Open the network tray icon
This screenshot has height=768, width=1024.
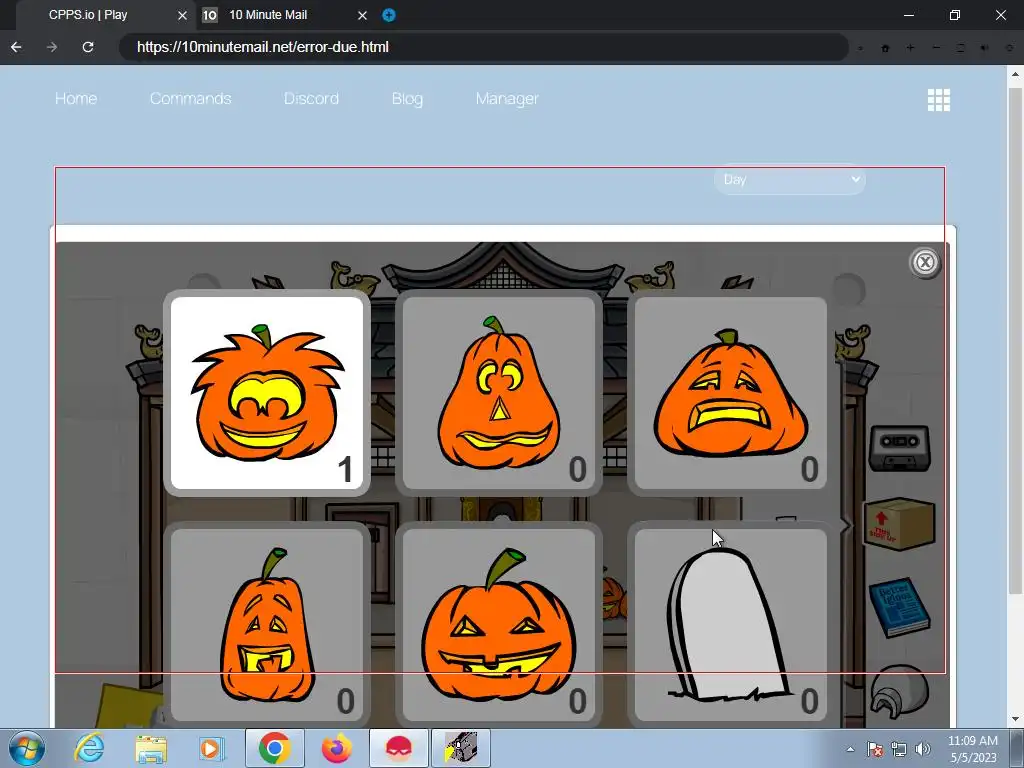pos(899,749)
